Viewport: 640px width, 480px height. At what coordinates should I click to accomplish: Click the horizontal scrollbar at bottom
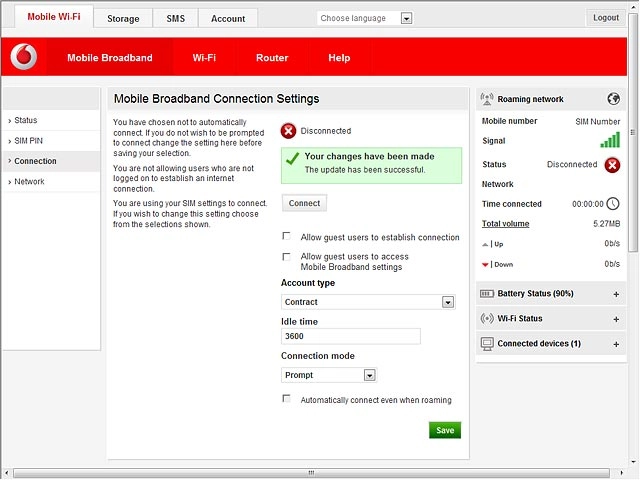311,473
